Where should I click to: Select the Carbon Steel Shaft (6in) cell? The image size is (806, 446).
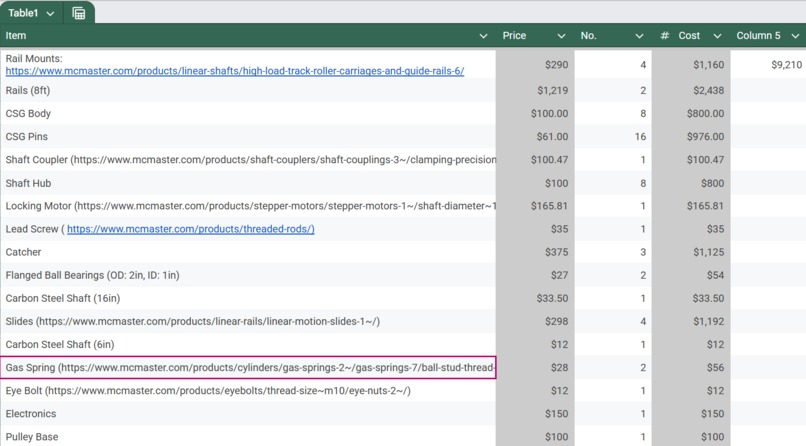click(x=248, y=345)
